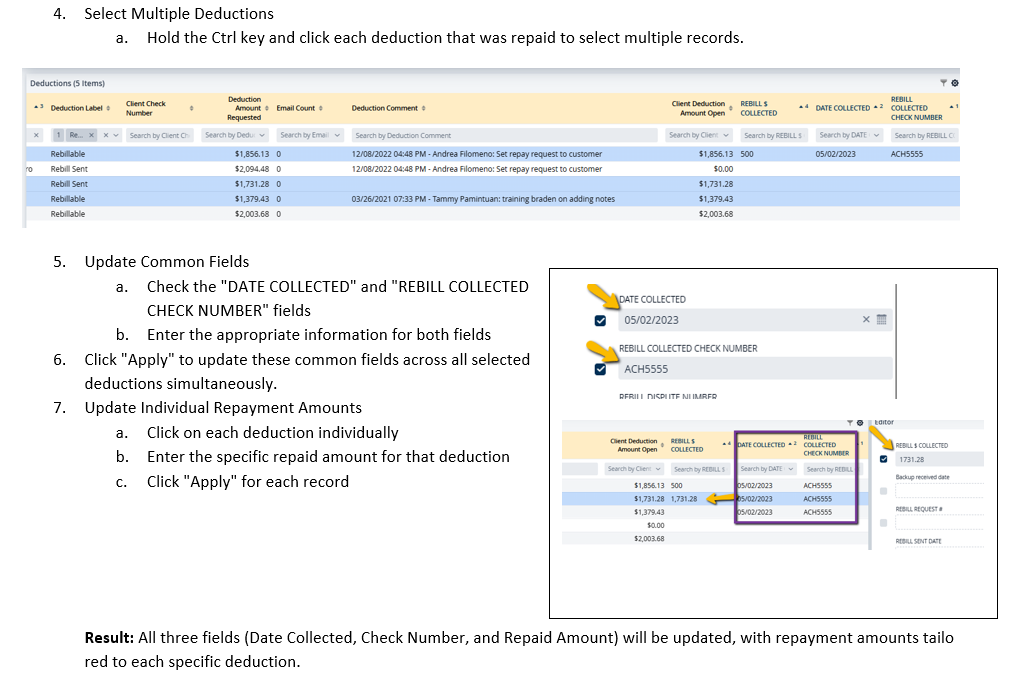The height and width of the screenshot is (679, 1009).
Task: Uncheck the DATE COLLECTED checkbox
Action: pos(600,321)
